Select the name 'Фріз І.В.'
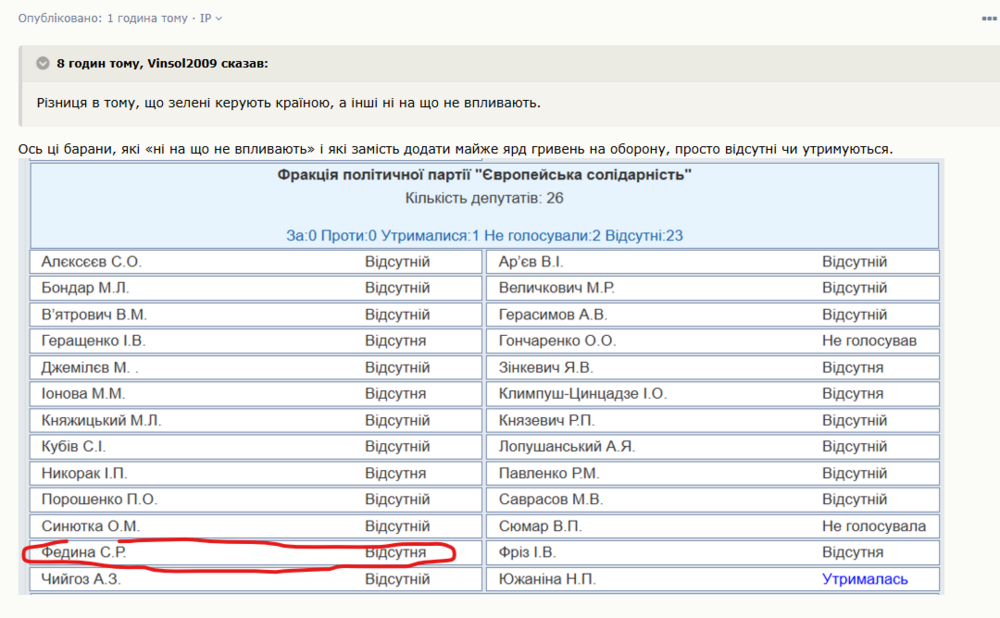 click(x=527, y=553)
